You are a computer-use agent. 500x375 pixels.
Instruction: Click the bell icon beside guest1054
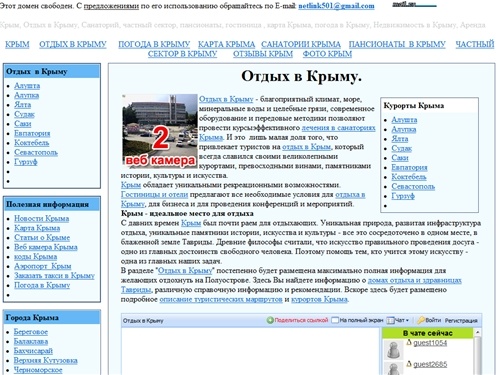[409, 342]
